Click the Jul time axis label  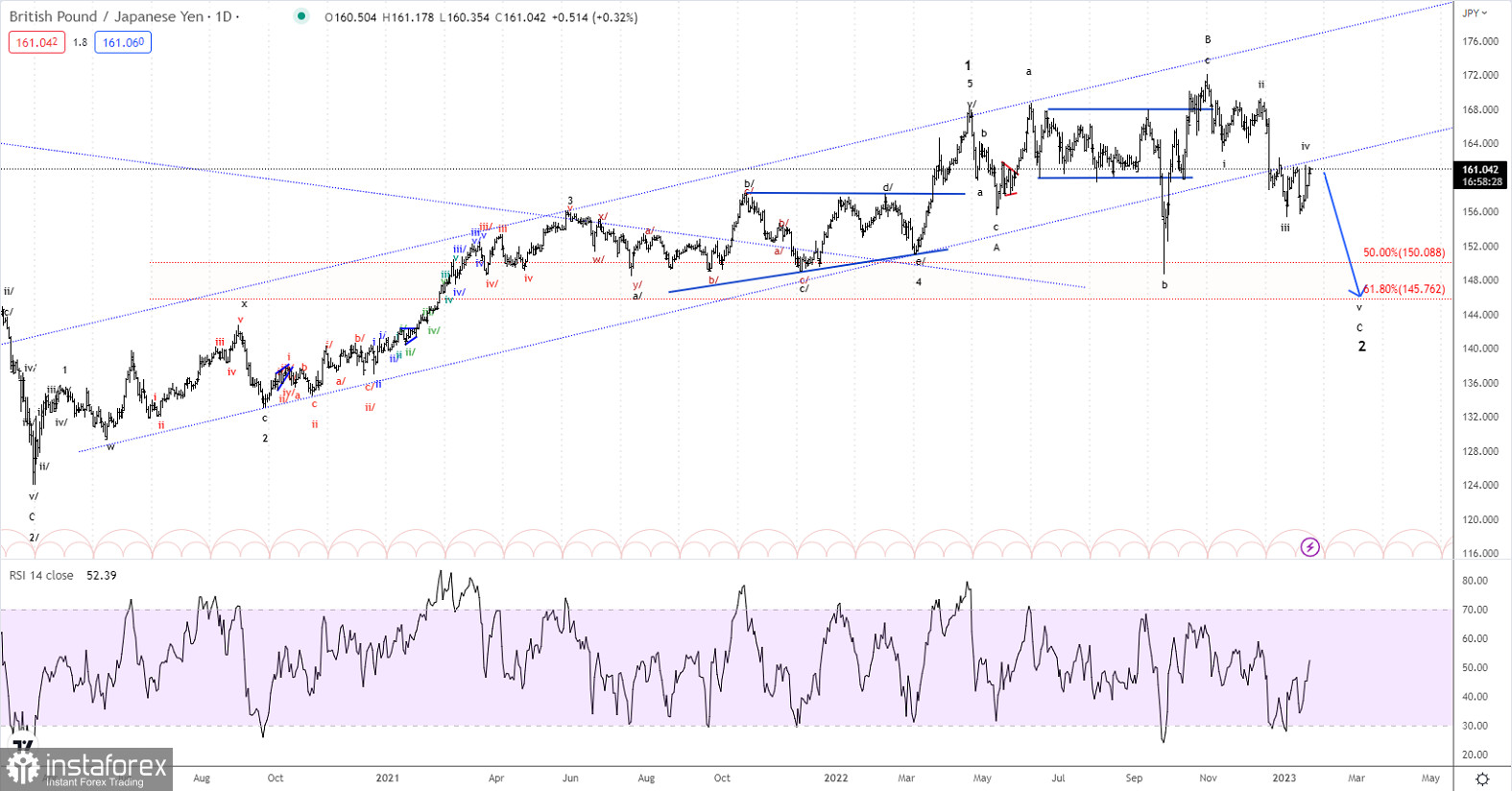tap(1058, 778)
